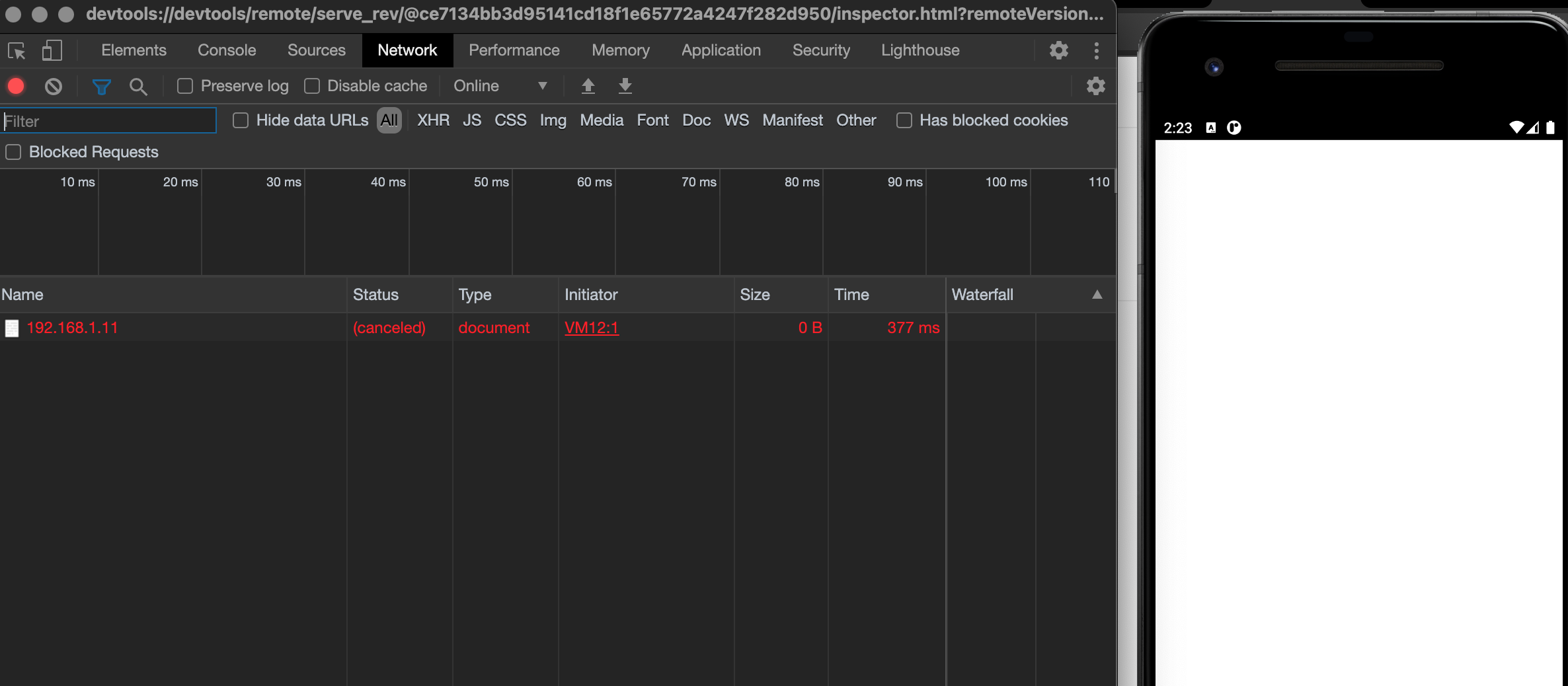Click the record network log button
This screenshot has width=1568, height=686.
pyautogui.click(x=16, y=86)
